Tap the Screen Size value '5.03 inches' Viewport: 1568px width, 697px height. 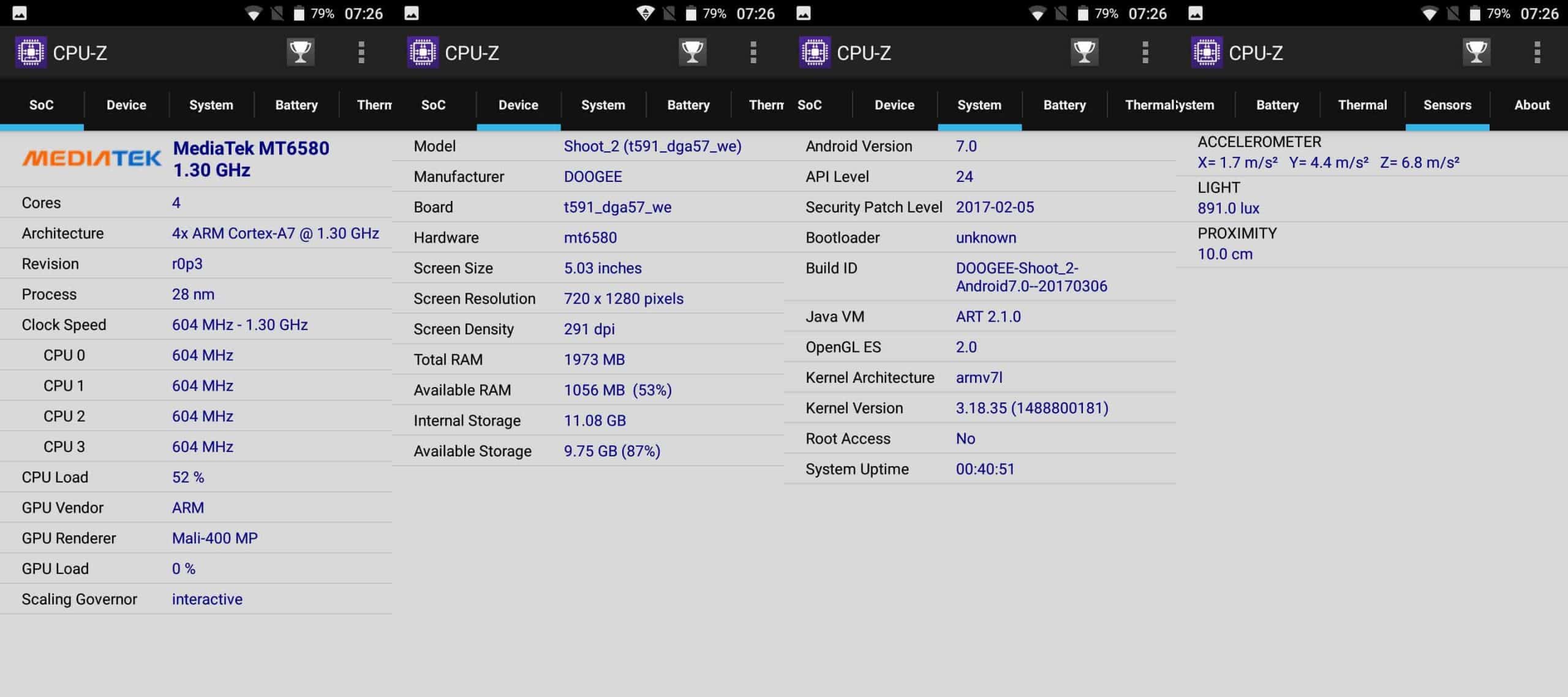click(603, 268)
